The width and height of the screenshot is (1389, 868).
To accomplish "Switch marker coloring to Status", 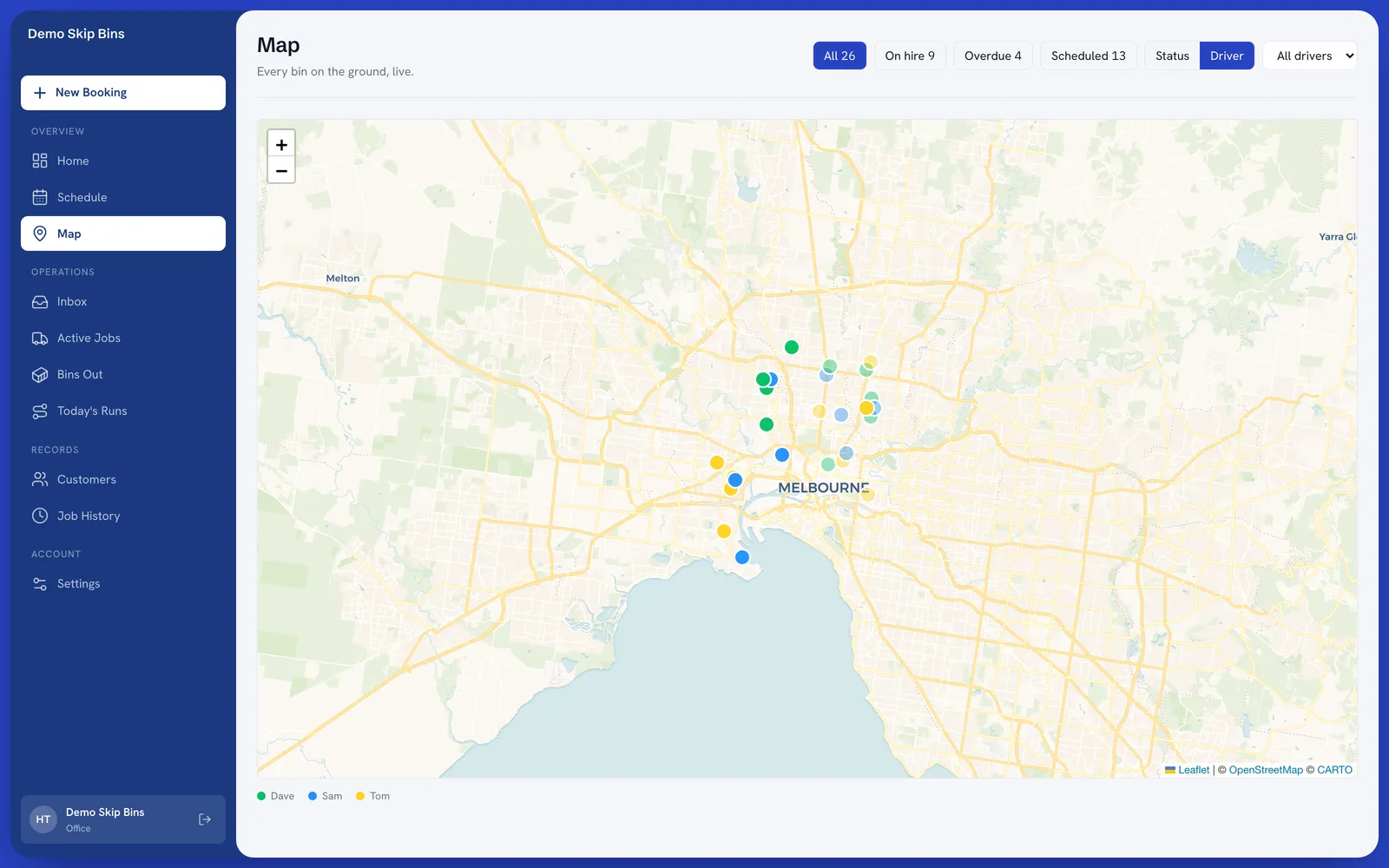I will coord(1172,56).
